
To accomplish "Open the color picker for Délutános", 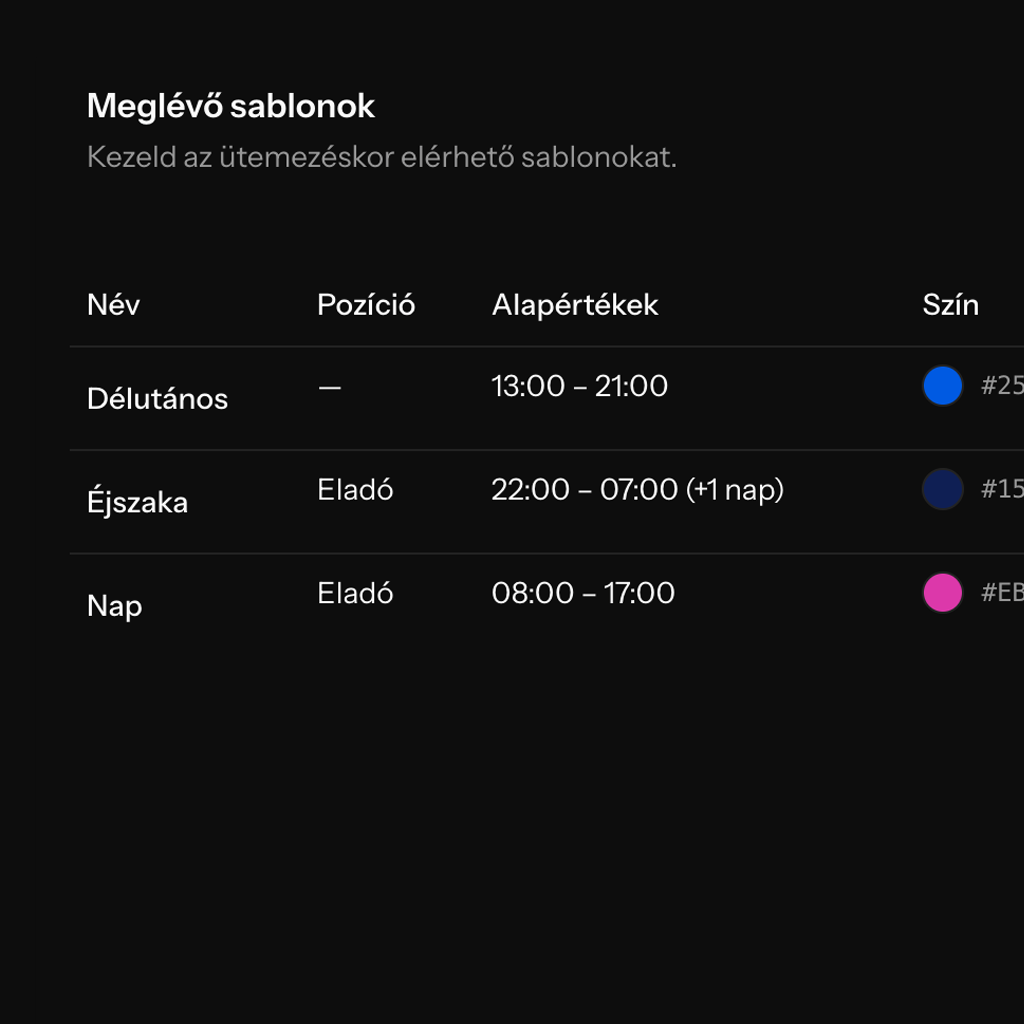I will coord(941,386).
